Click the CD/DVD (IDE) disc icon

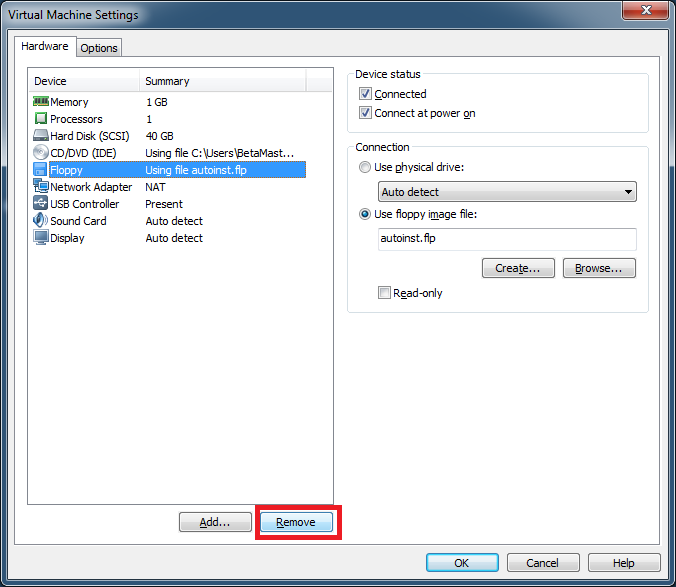tap(41, 153)
